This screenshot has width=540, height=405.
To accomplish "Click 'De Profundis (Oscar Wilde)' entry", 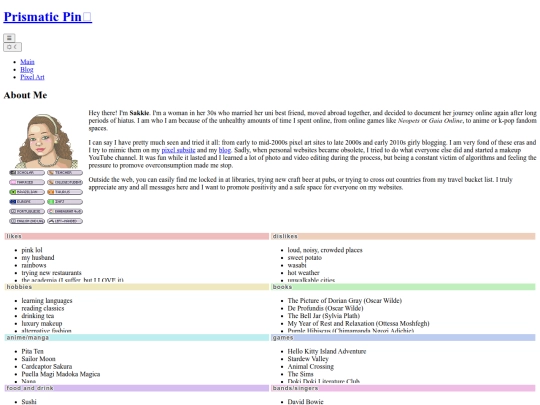I will click(325, 308).
